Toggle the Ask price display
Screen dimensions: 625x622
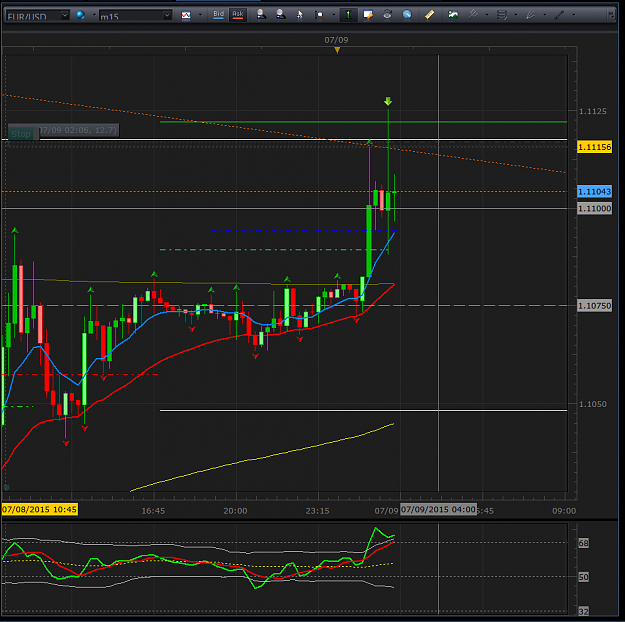pyautogui.click(x=238, y=15)
